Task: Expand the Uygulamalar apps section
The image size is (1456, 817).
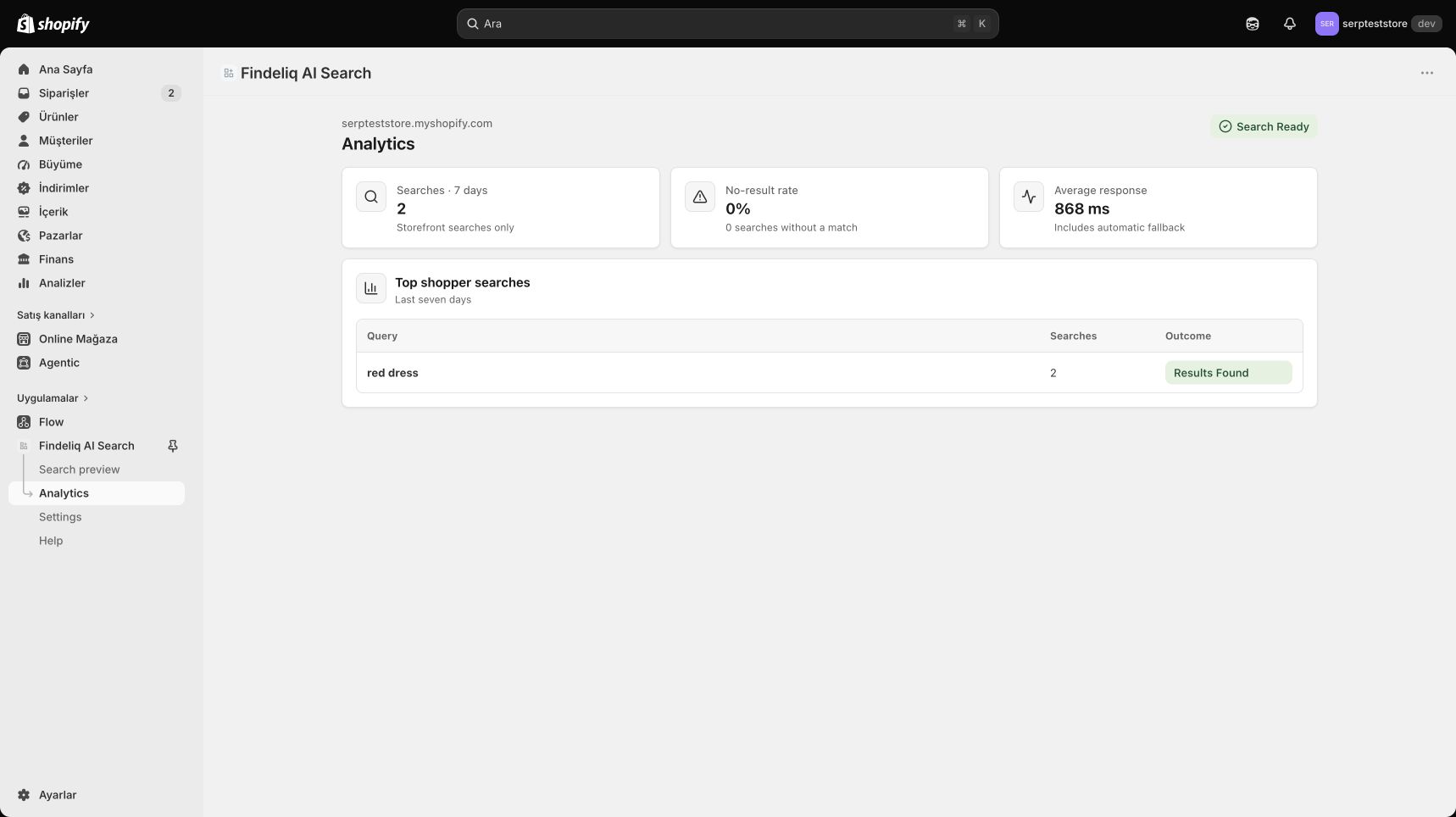Action: coord(53,398)
